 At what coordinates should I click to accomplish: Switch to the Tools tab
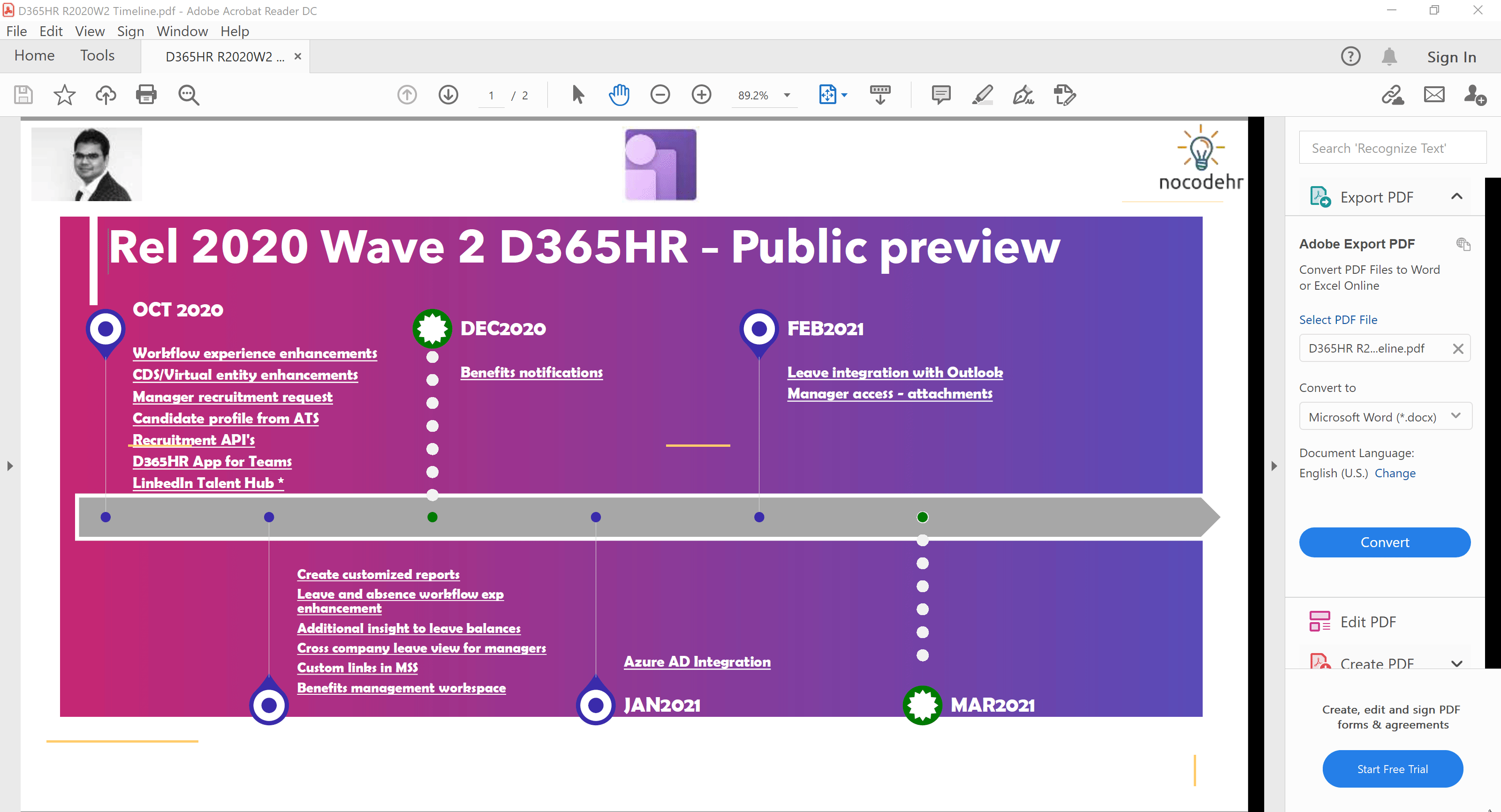tap(97, 55)
